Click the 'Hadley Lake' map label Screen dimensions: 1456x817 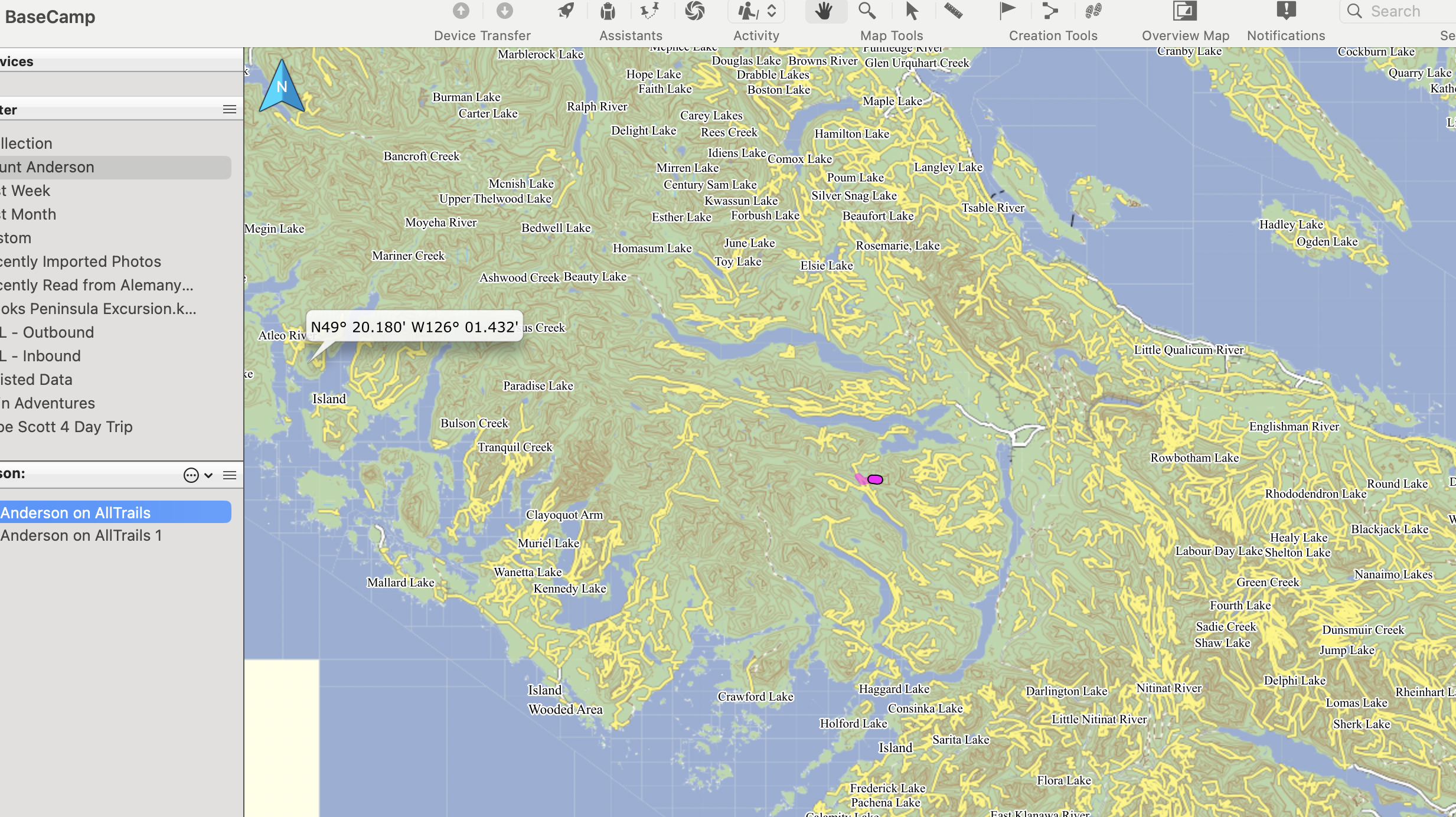pos(1291,224)
